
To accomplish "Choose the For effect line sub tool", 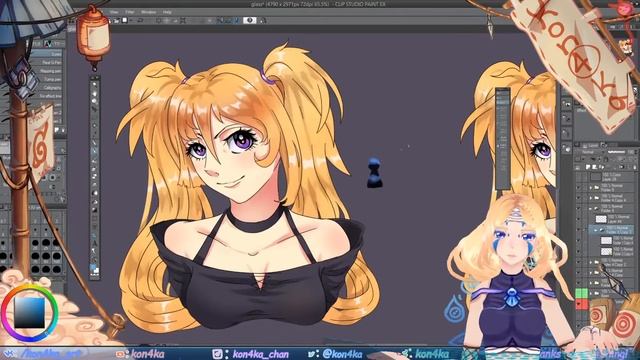I will coord(50,96).
